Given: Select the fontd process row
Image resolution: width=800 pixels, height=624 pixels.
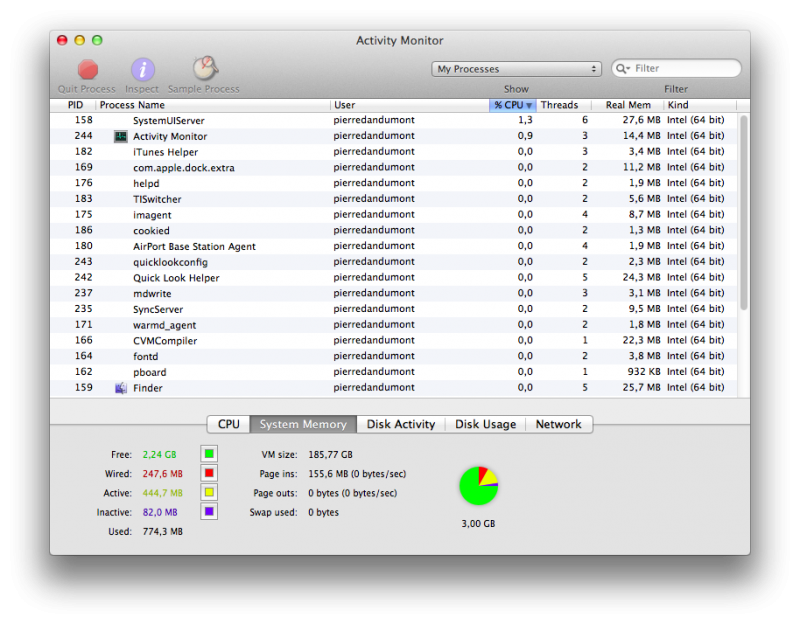Looking at the screenshot, I should 394,356.
